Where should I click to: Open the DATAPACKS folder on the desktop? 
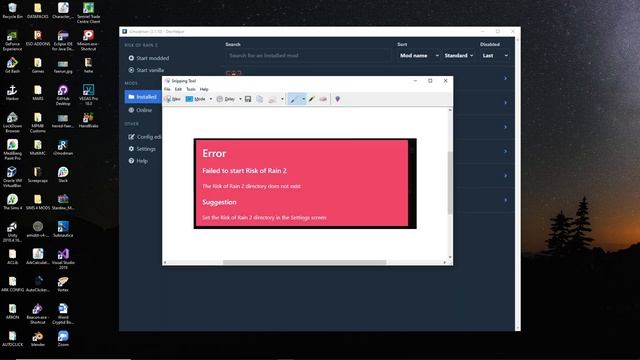pyautogui.click(x=38, y=11)
